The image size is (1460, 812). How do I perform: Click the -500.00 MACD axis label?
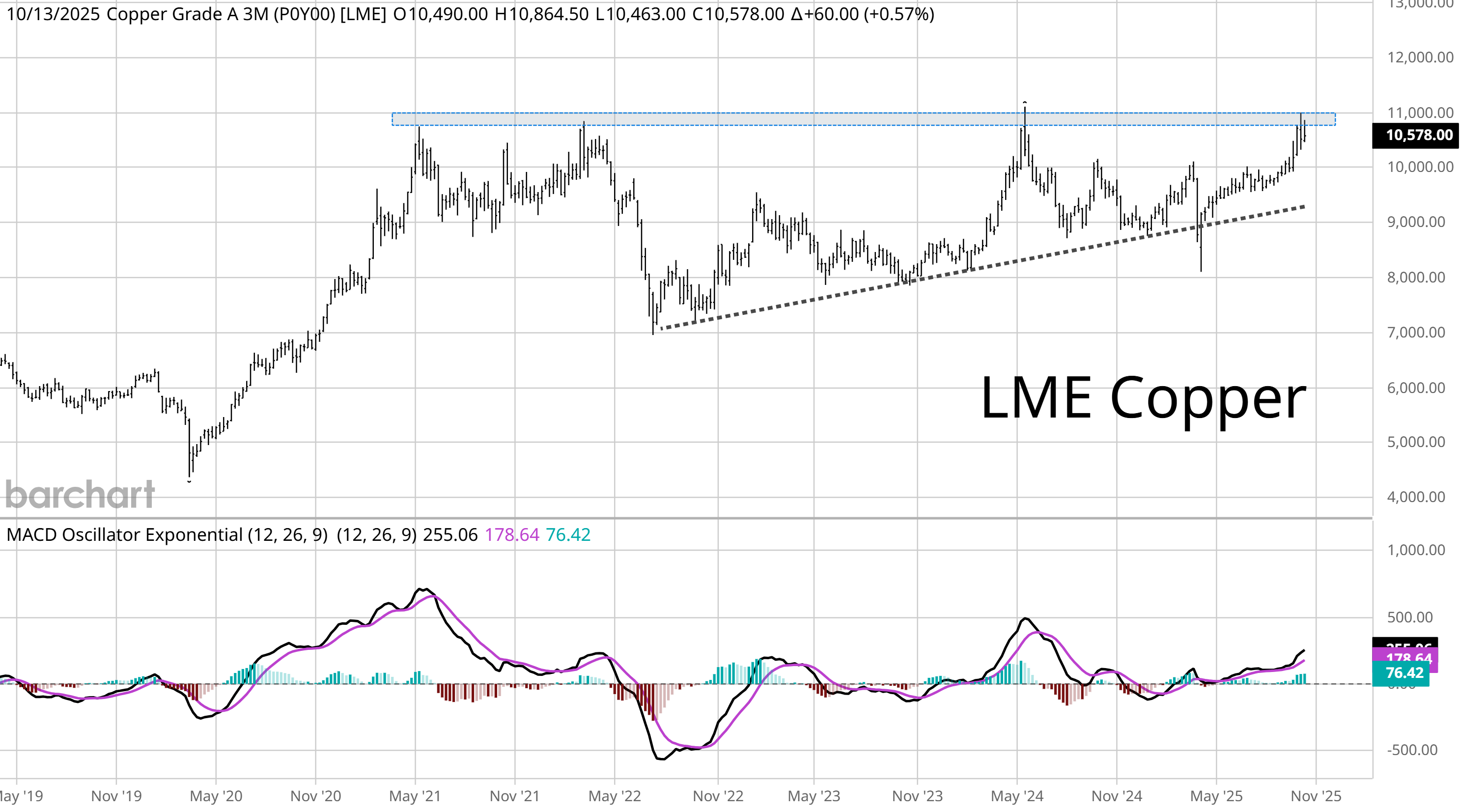(x=1411, y=750)
